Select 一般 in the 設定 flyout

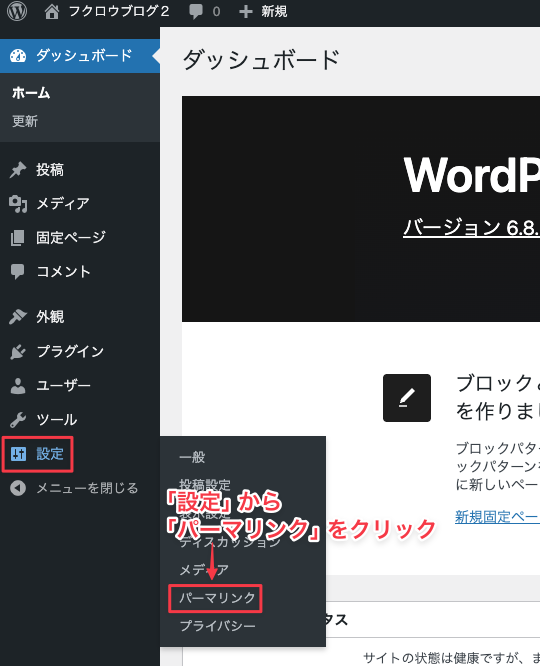pyautogui.click(x=192, y=457)
